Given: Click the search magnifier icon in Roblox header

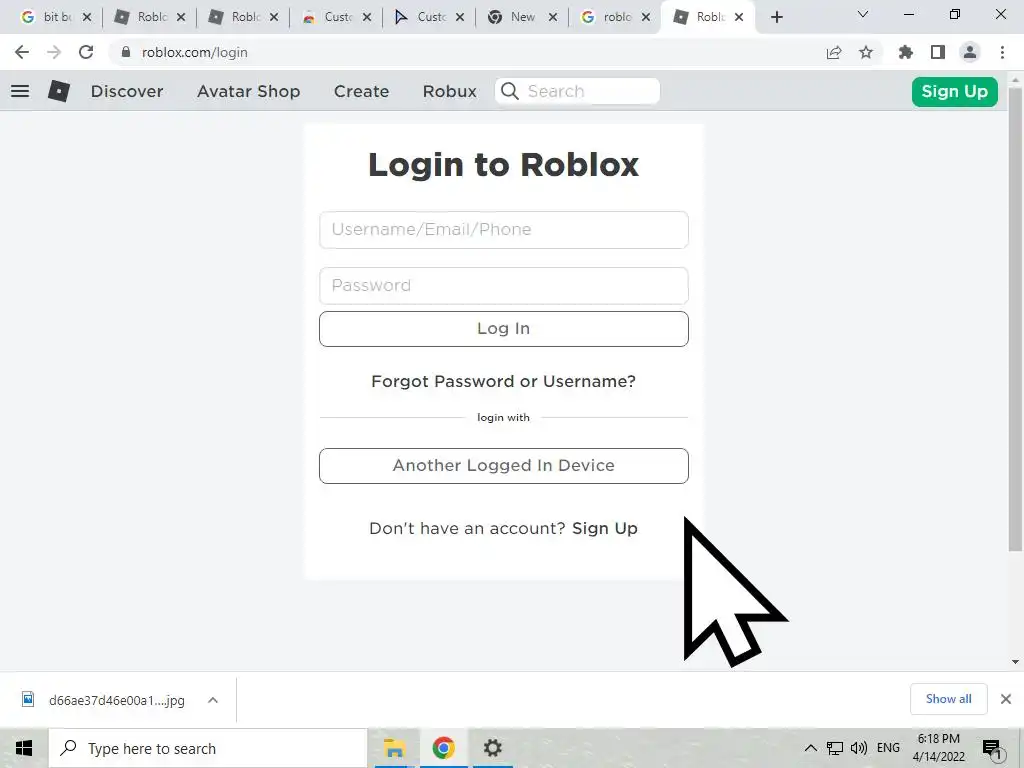Looking at the screenshot, I should click(509, 91).
